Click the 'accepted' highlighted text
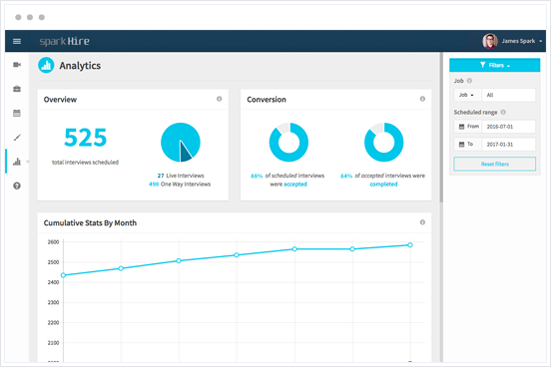The width and height of the screenshot is (551, 367). (295, 184)
